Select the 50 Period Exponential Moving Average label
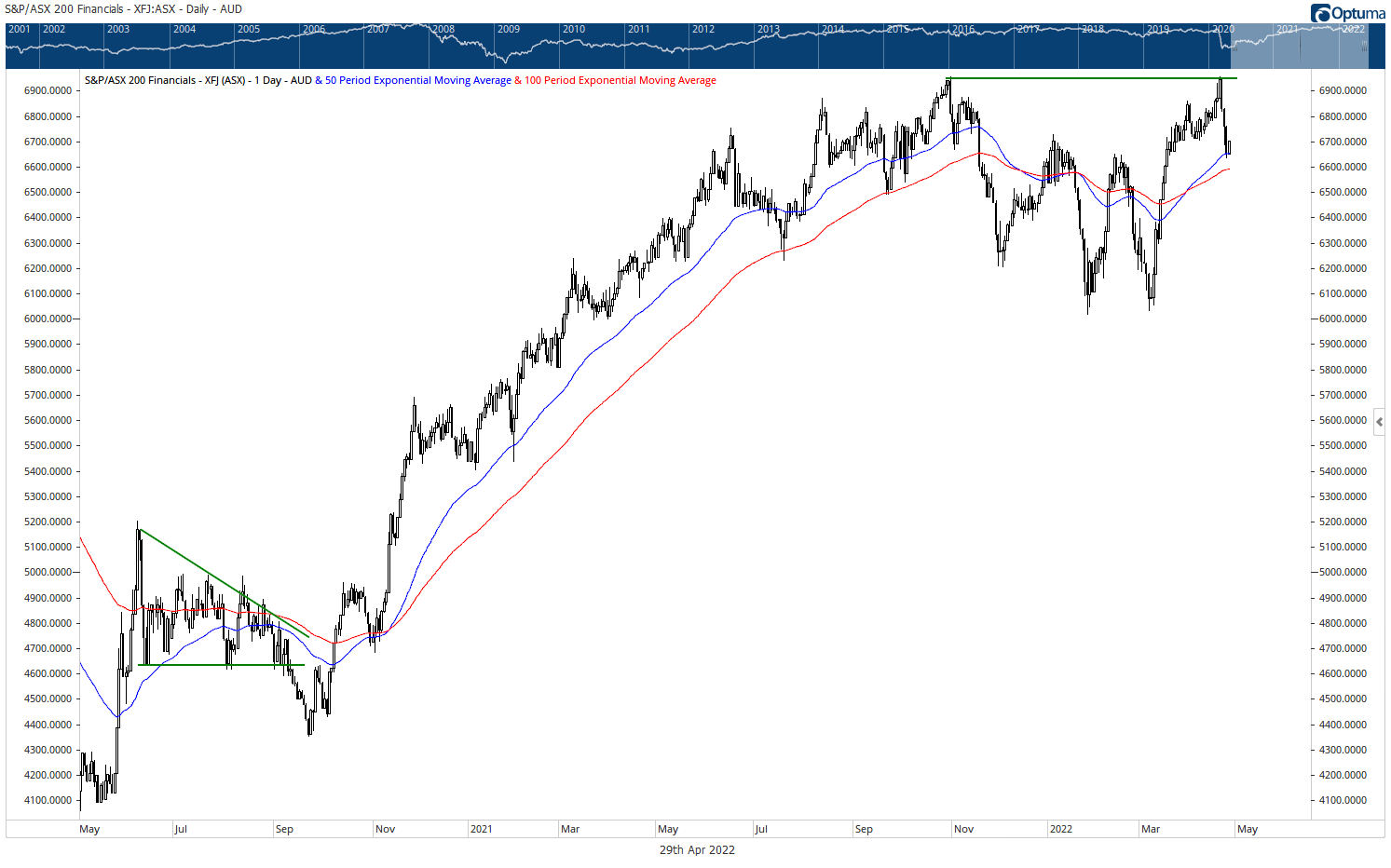 coord(417,80)
